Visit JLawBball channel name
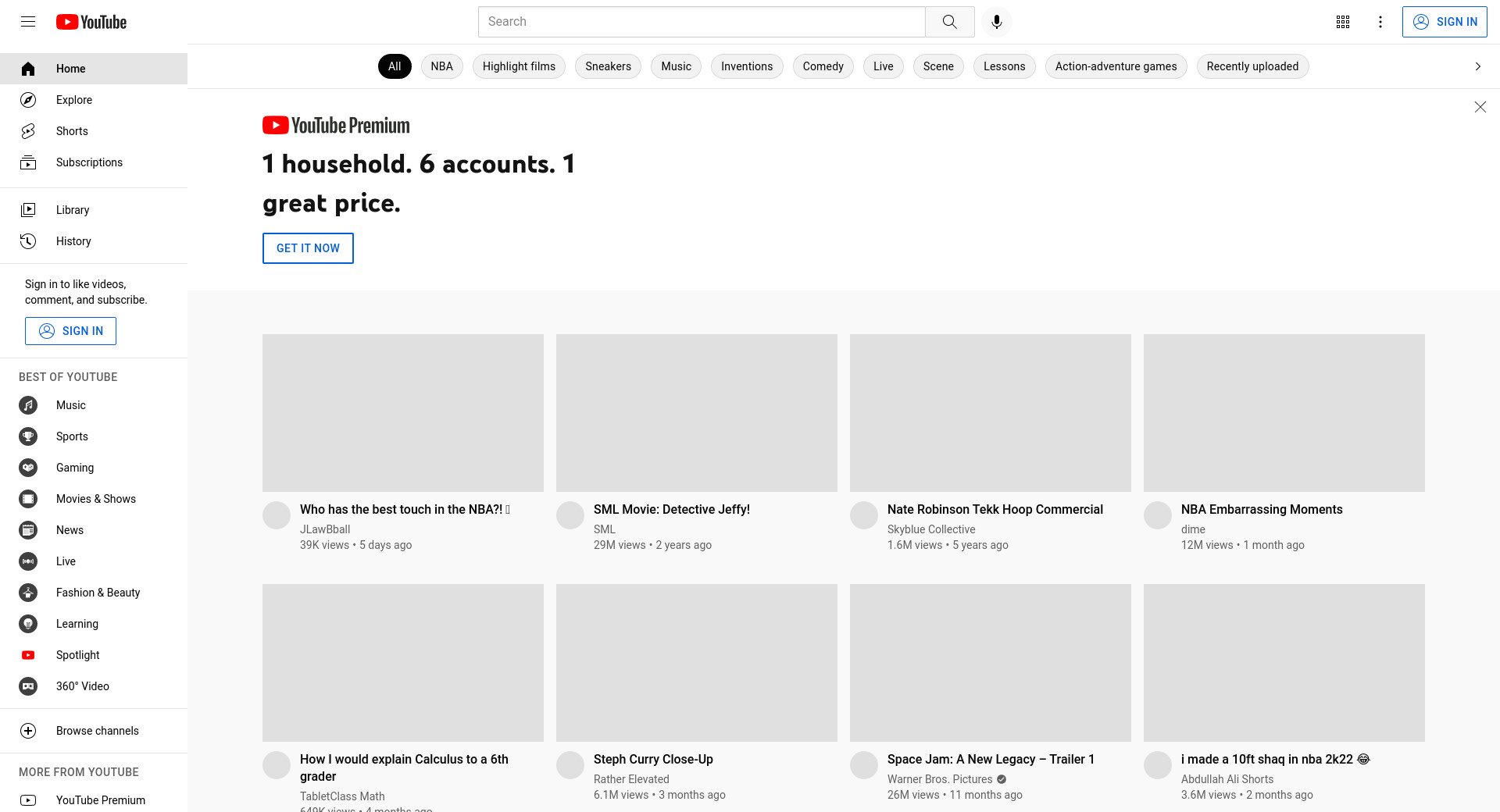1500x812 pixels. click(x=325, y=529)
